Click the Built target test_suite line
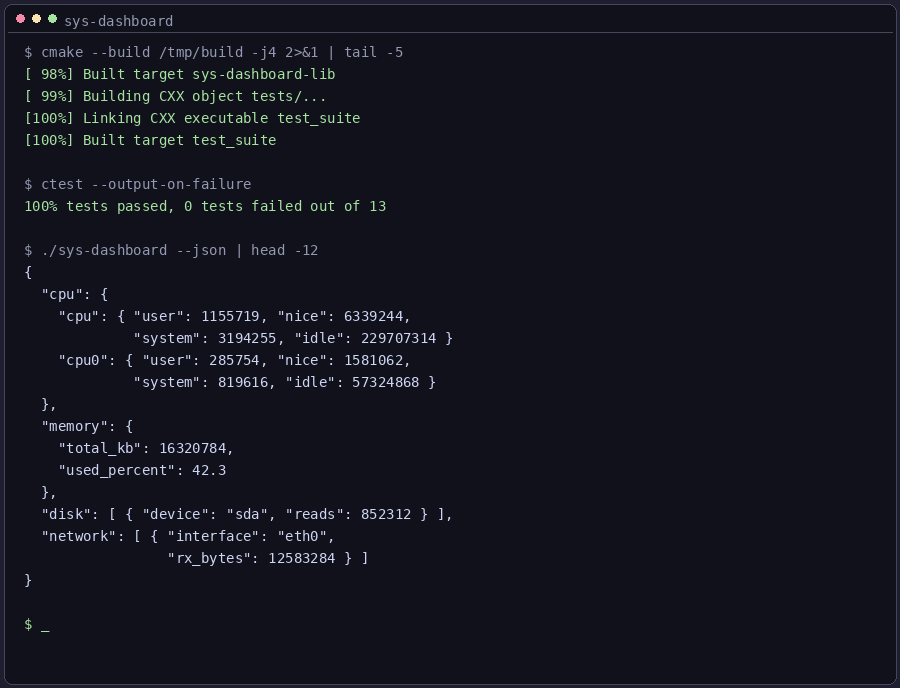 pyautogui.click(x=150, y=140)
